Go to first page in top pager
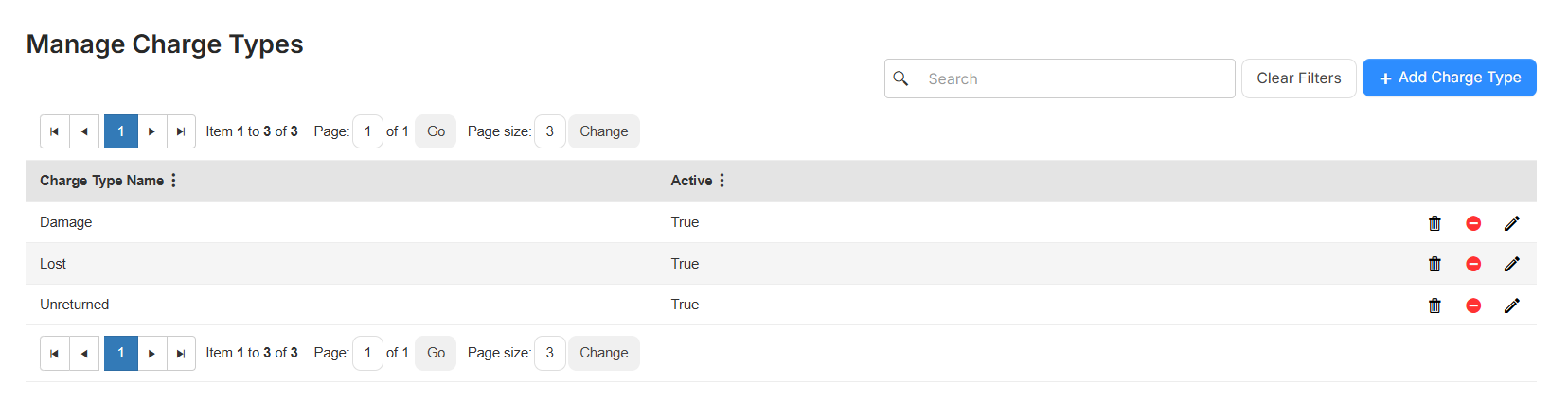 (x=55, y=131)
